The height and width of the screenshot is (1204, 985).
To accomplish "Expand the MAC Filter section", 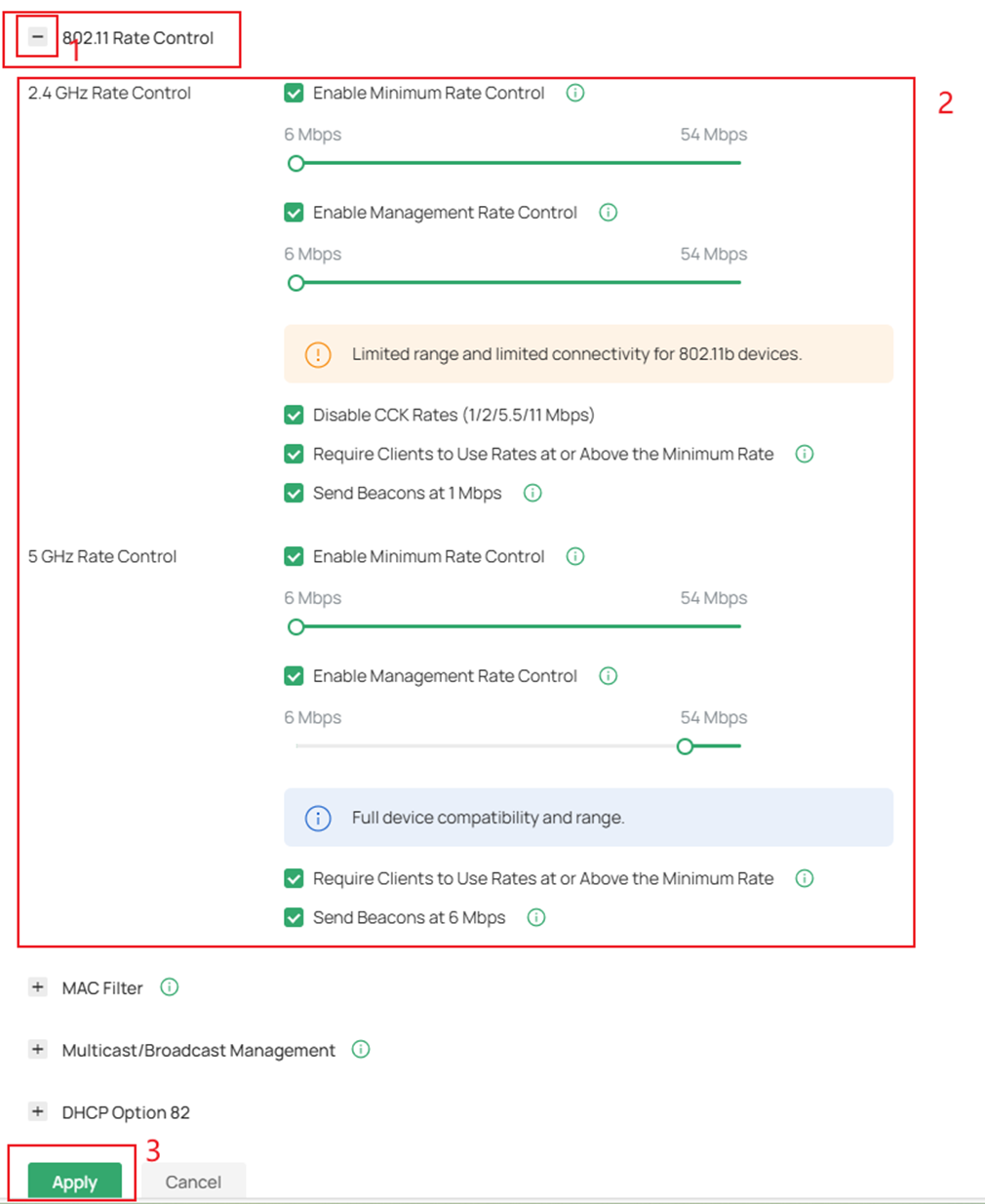I will (x=38, y=987).
